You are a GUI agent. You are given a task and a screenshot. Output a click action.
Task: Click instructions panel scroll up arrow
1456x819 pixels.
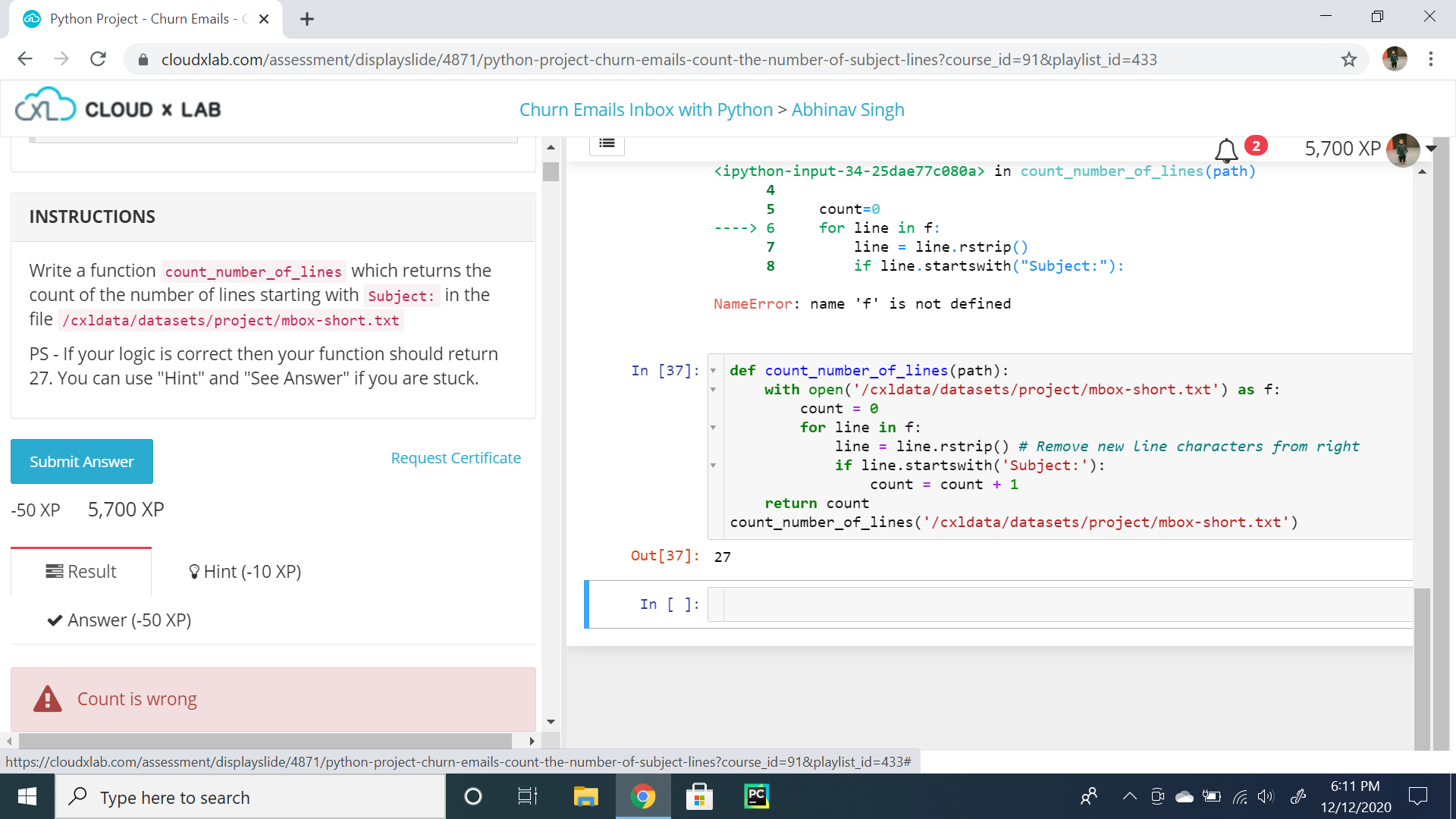(x=551, y=147)
